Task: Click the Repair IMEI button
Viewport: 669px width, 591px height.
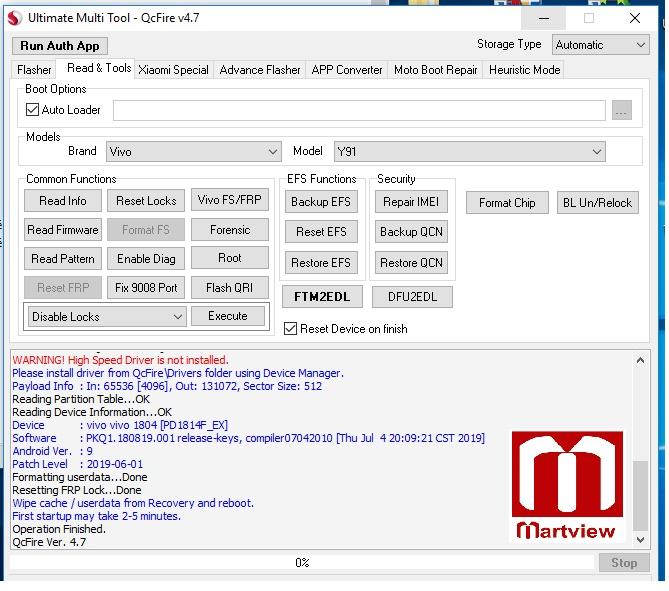Action: click(x=411, y=201)
